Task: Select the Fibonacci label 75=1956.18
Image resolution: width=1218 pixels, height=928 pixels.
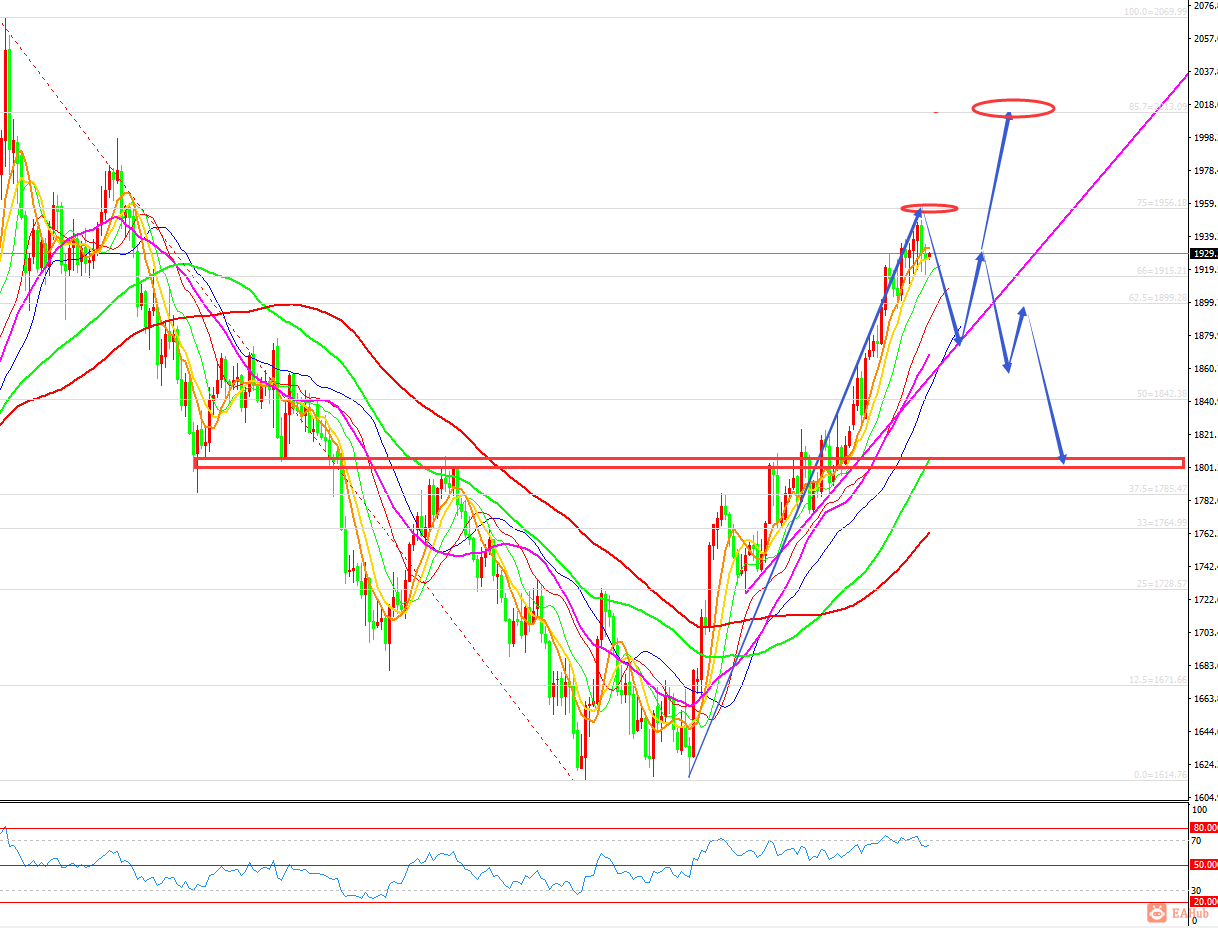Action: pyautogui.click(x=1162, y=203)
